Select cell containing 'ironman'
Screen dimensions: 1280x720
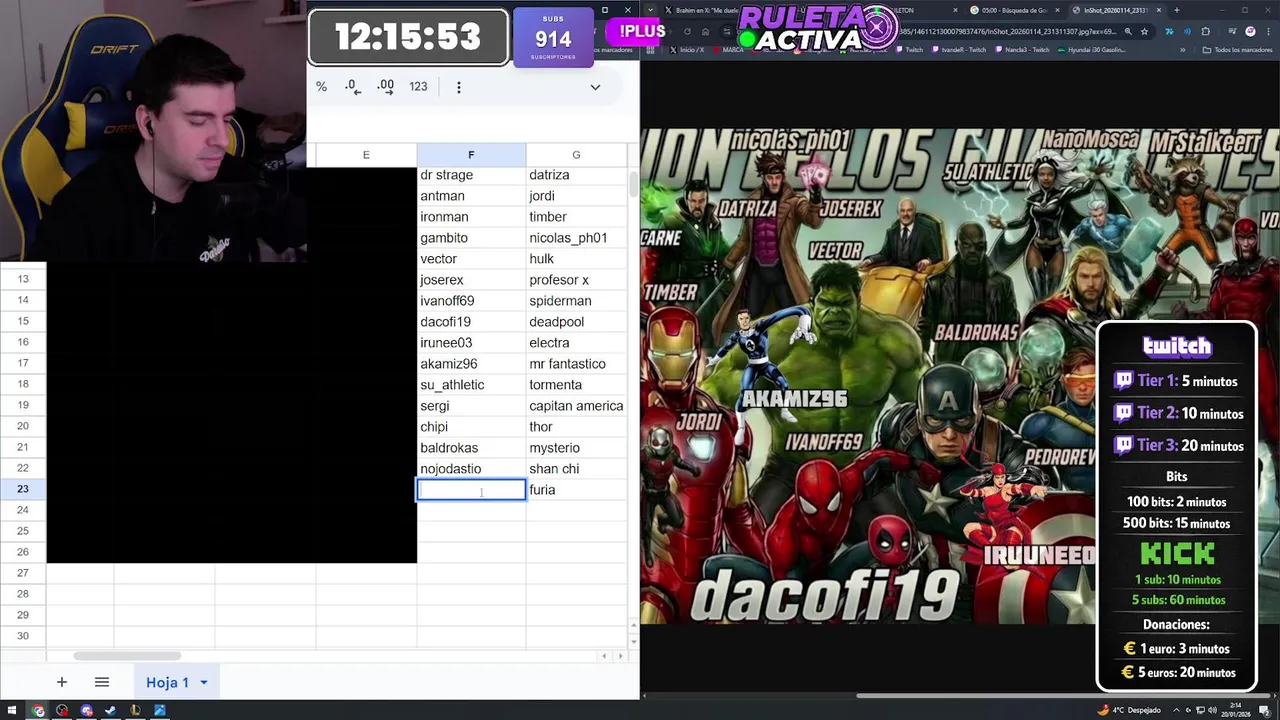pos(471,217)
